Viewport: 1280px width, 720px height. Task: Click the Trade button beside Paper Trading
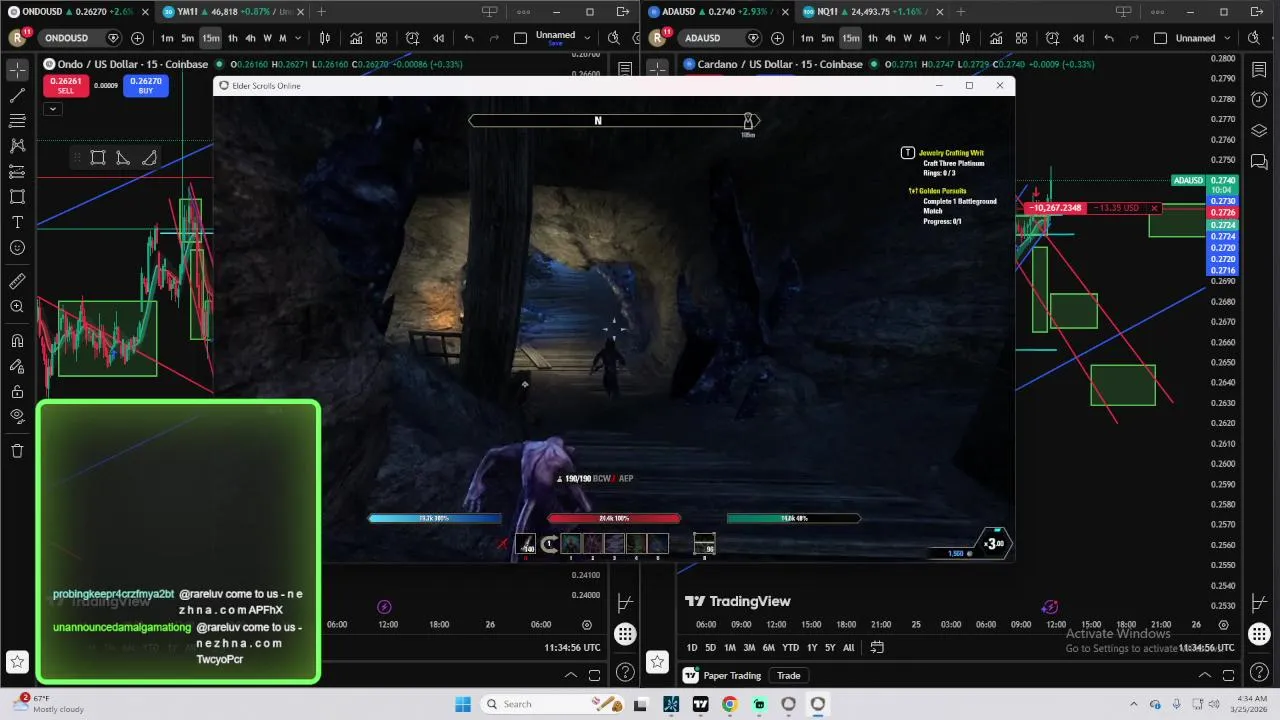coord(789,675)
